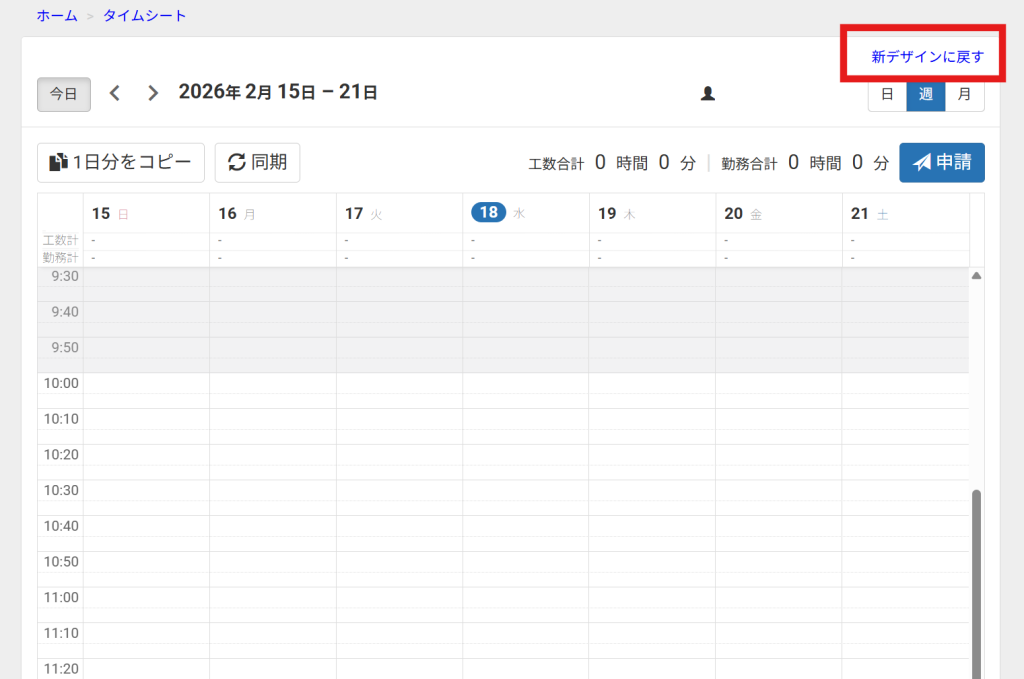The height and width of the screenshot is (679, 1024).
Task: Switch to 日 day view
Action: (x=887, y=94)
